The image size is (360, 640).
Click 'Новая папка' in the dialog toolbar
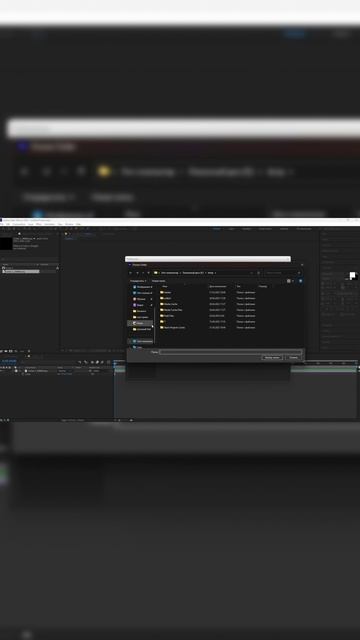click(159, 281)
